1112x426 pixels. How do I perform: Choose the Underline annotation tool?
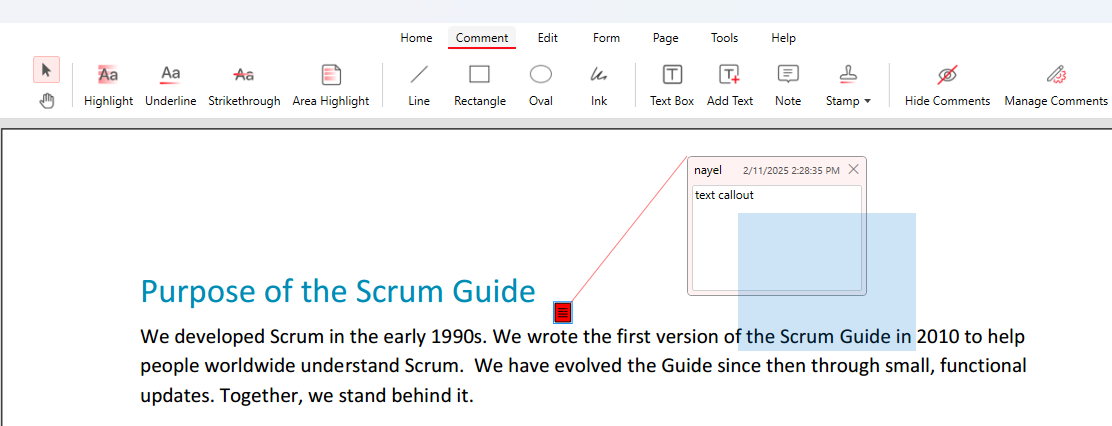171,86
